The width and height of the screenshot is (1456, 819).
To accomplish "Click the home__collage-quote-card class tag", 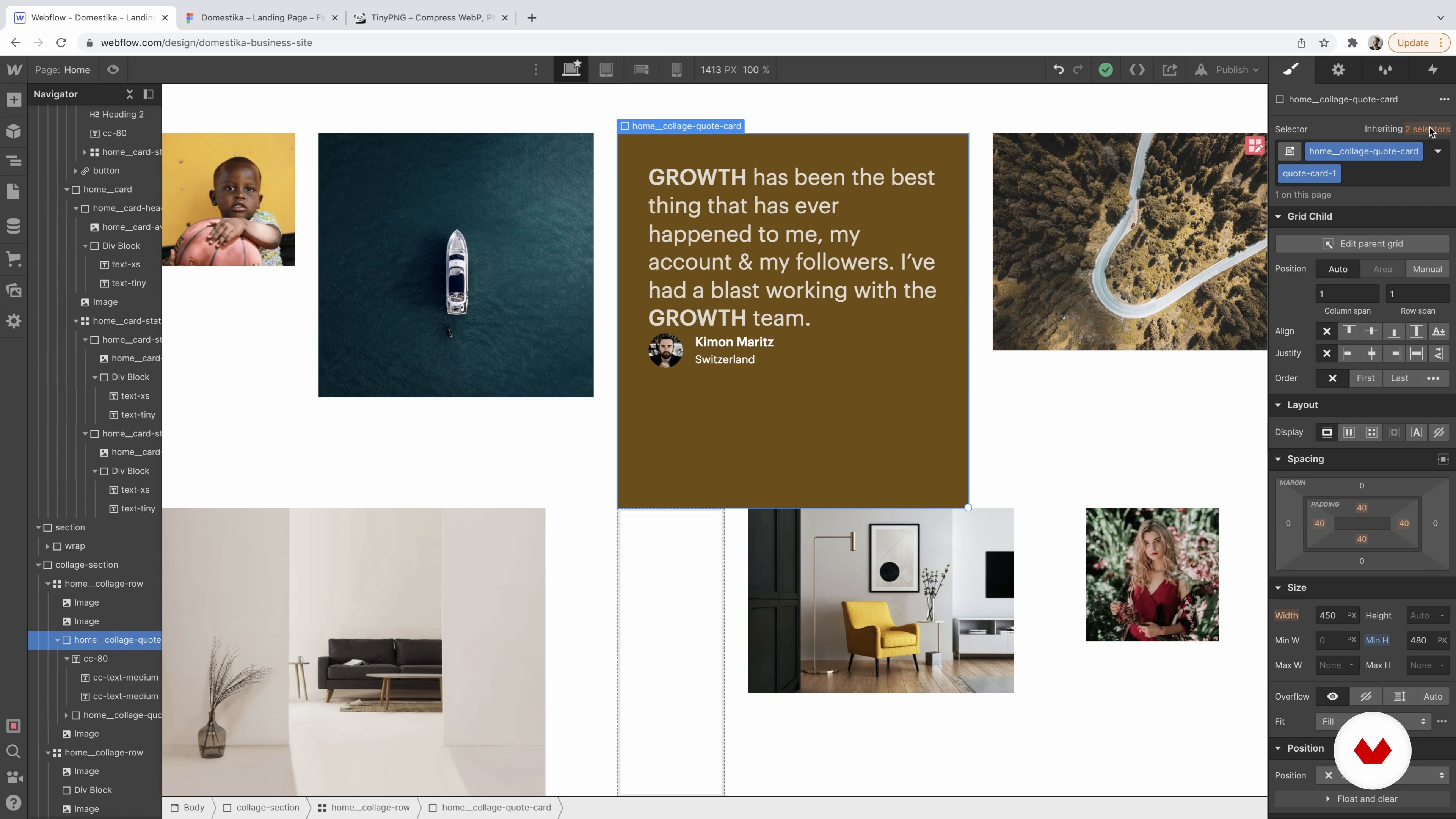I will 1363,151.
